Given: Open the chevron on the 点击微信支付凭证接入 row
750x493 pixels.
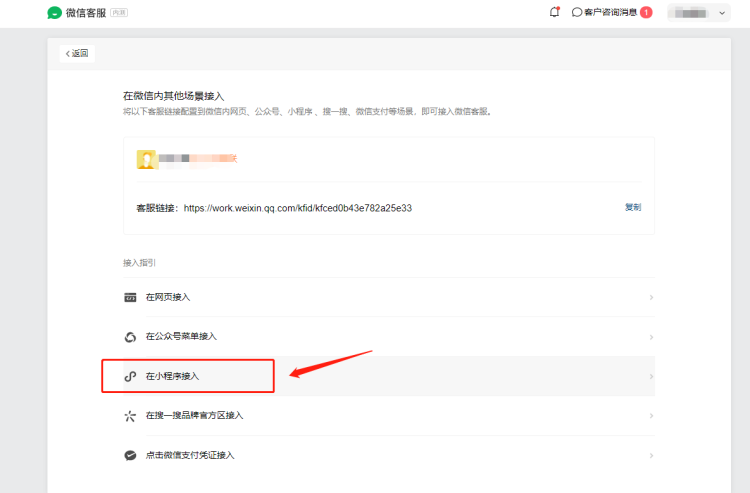Looking at the screenshot, I should pyautogui.click(x=651, y=455).
